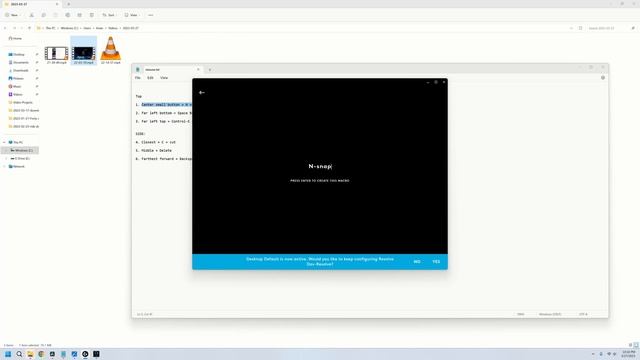Open the address bar history dropdown arrow

point(571,28)
